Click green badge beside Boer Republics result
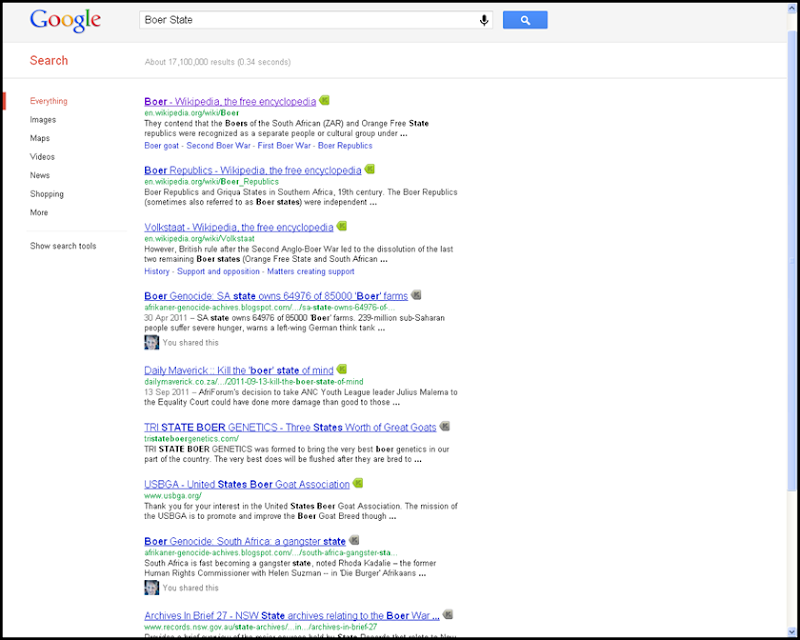Screen dimensions: 800x640 tap(370, 169)
